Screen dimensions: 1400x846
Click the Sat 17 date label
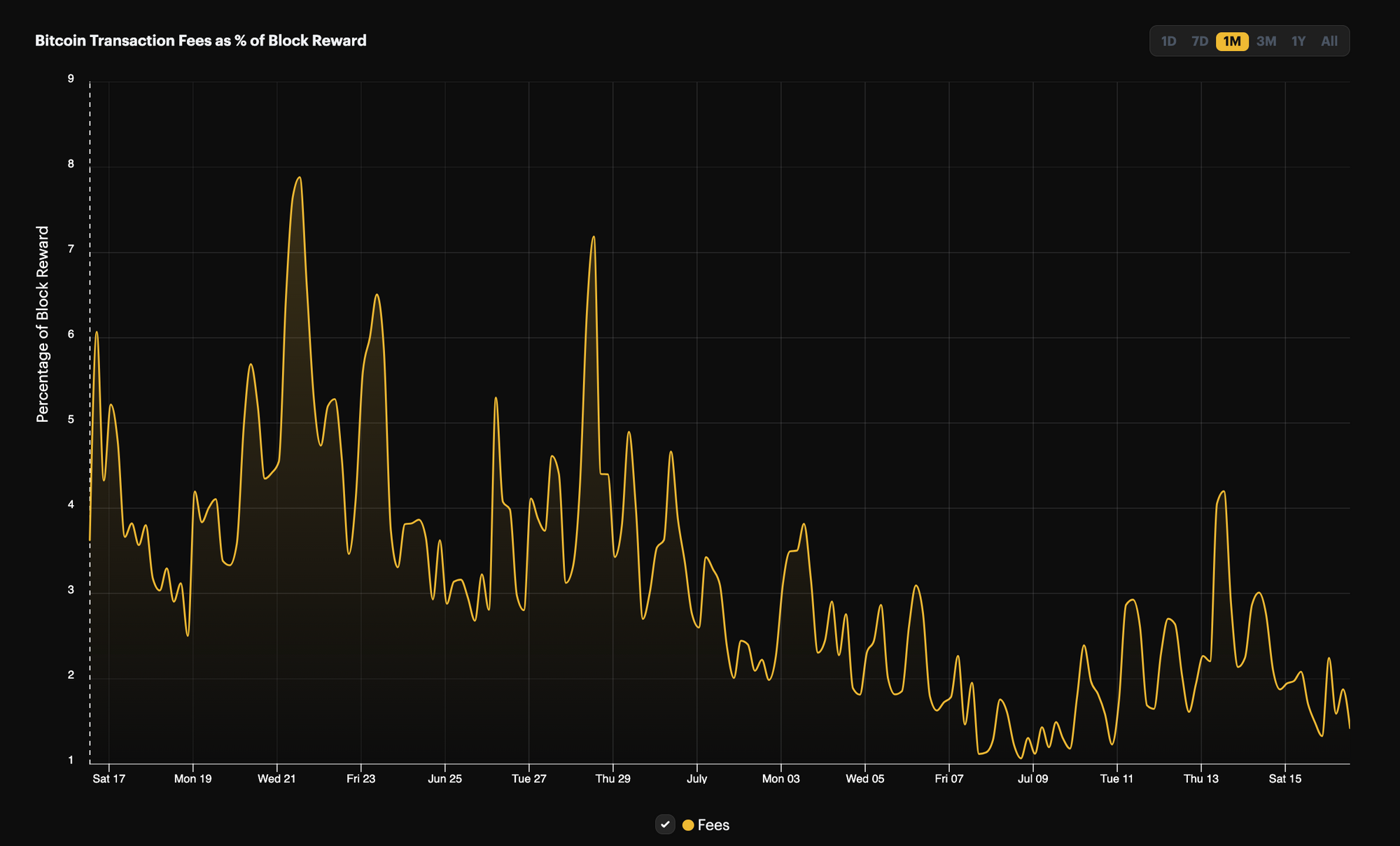click(x=108, y=779)
